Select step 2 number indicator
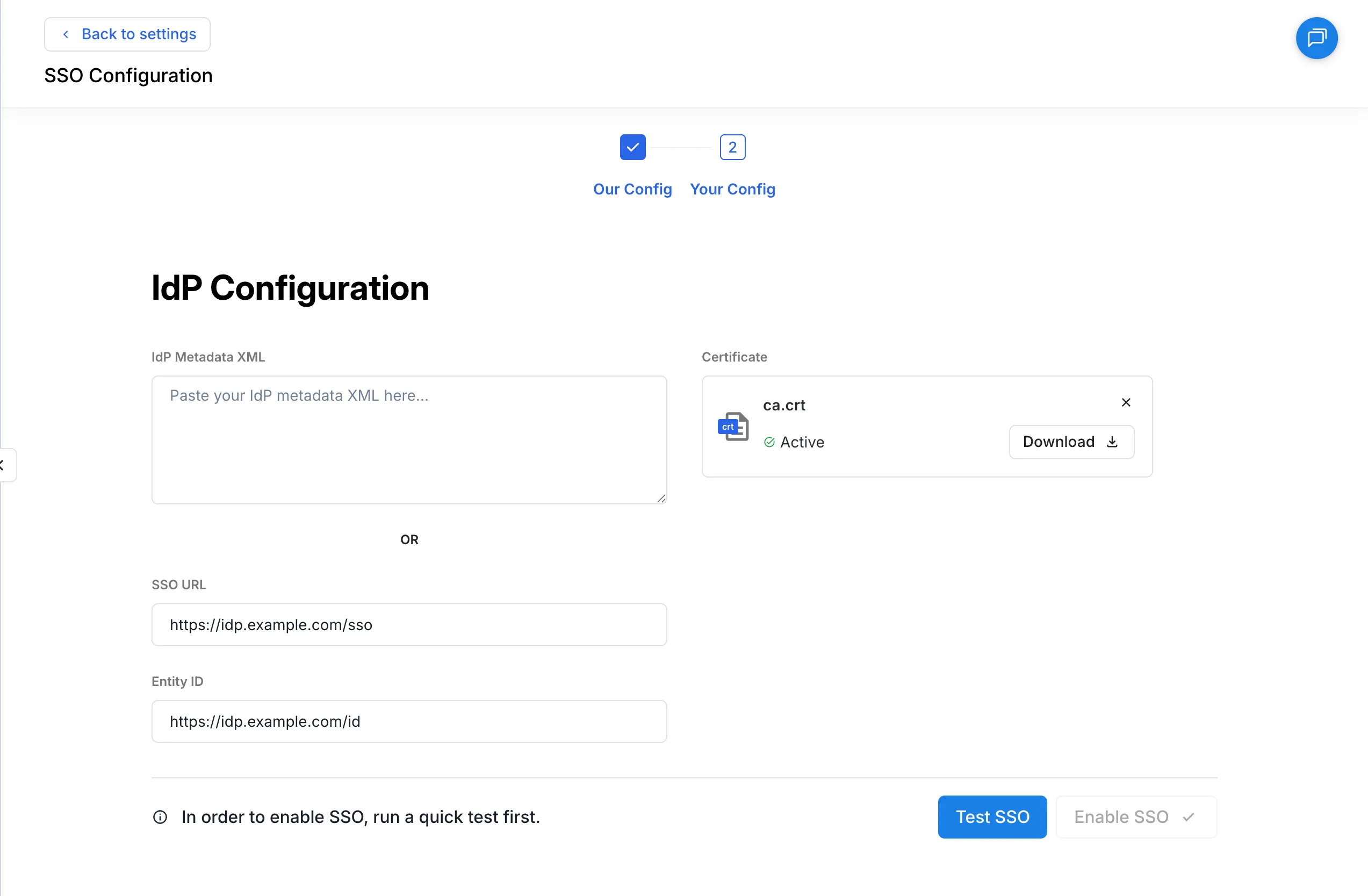Viewport: 1368px width, 896px height. (x=732, y=147)
